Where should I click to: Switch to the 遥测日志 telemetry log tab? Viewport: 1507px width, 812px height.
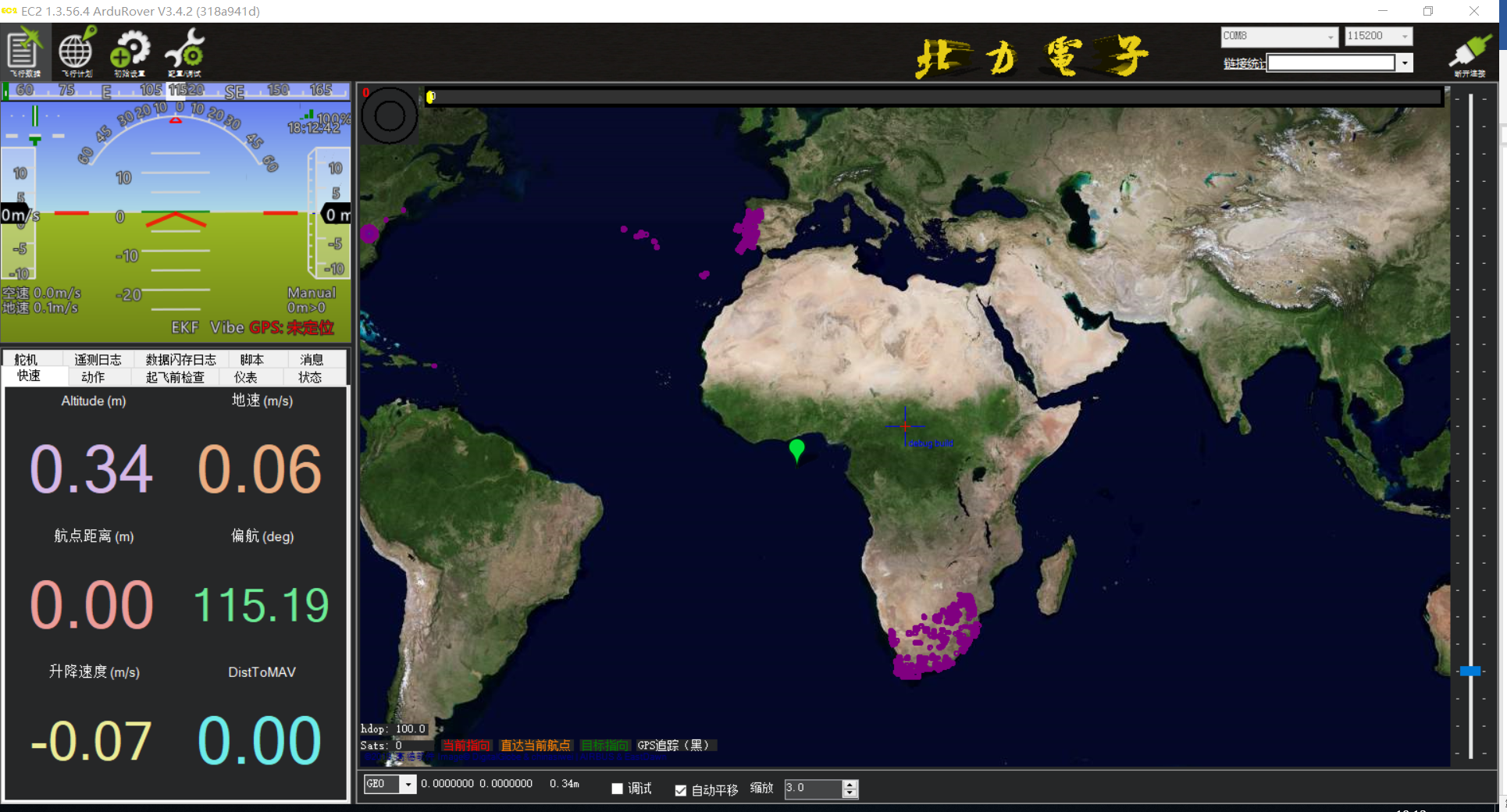coord(98,359)
